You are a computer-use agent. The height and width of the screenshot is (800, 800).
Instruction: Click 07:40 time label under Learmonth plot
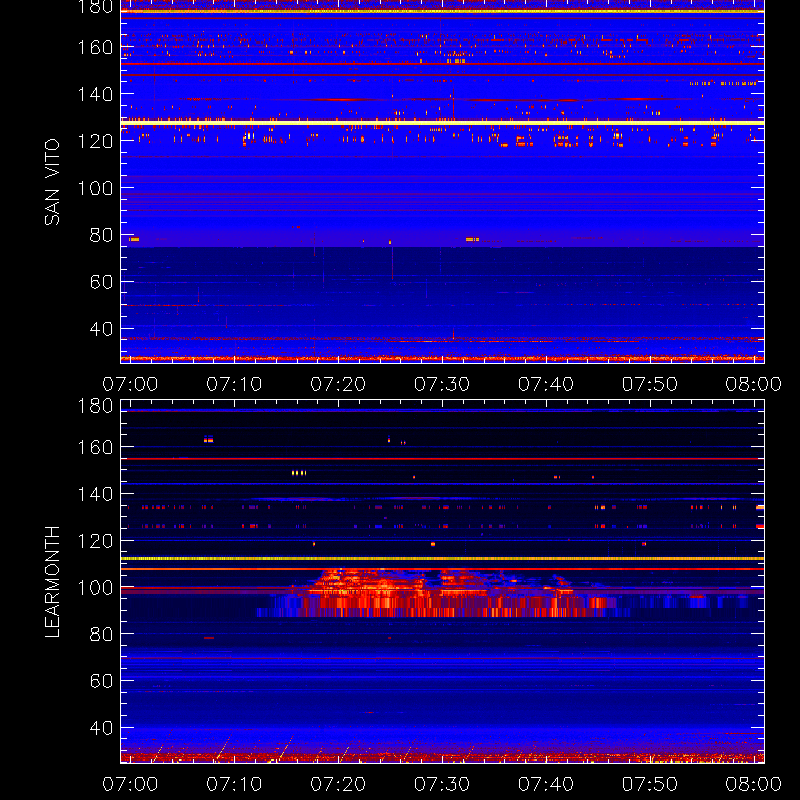[x=546, y=784]
